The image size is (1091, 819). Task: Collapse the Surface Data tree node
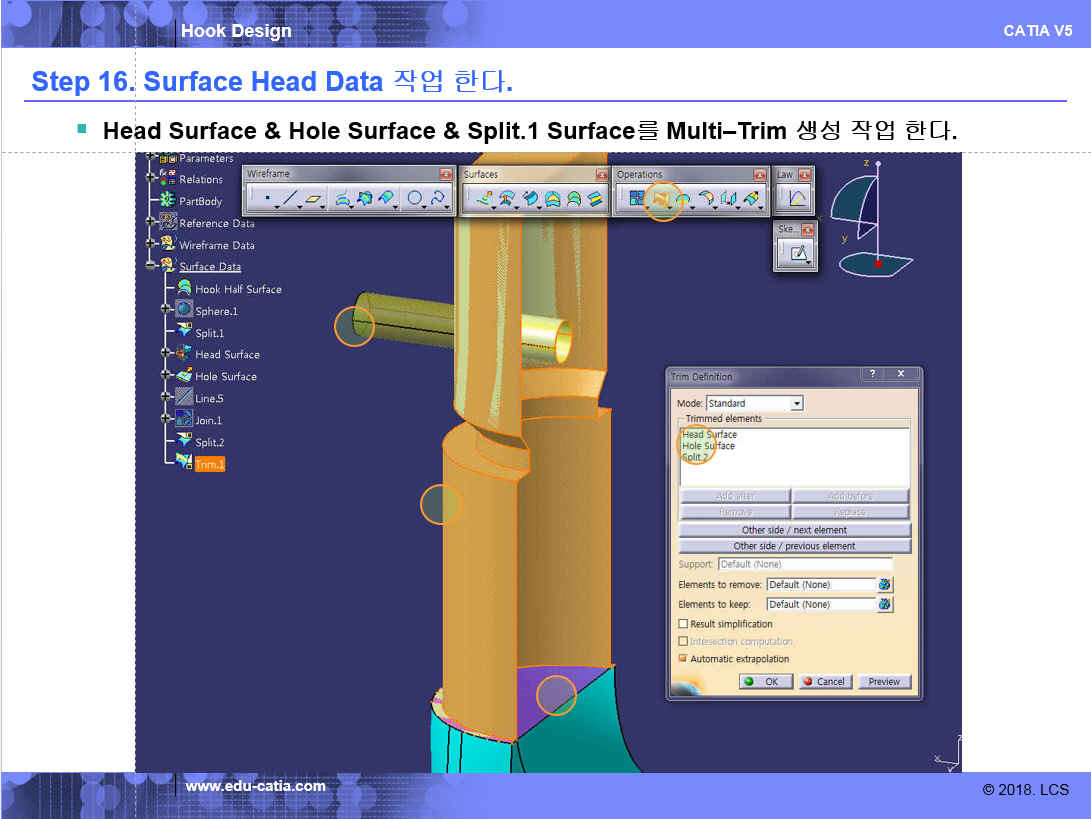pyautogui.click(x=151, y=266)
